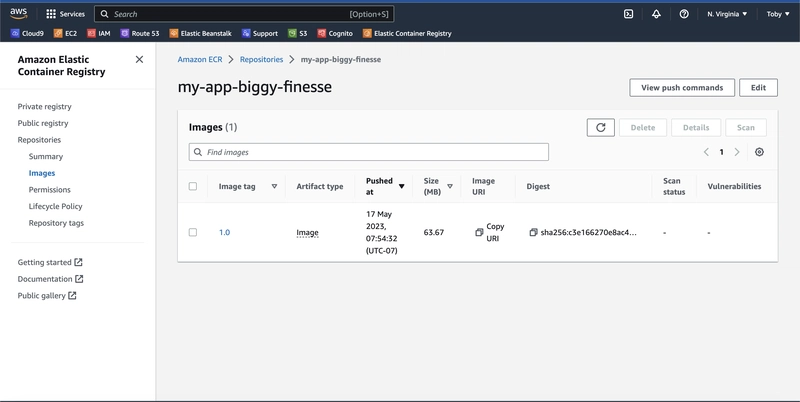Open the Toby account dropdown
This screenshot has width=800, height=402.
pyautogui.click(x=778, y=14)
